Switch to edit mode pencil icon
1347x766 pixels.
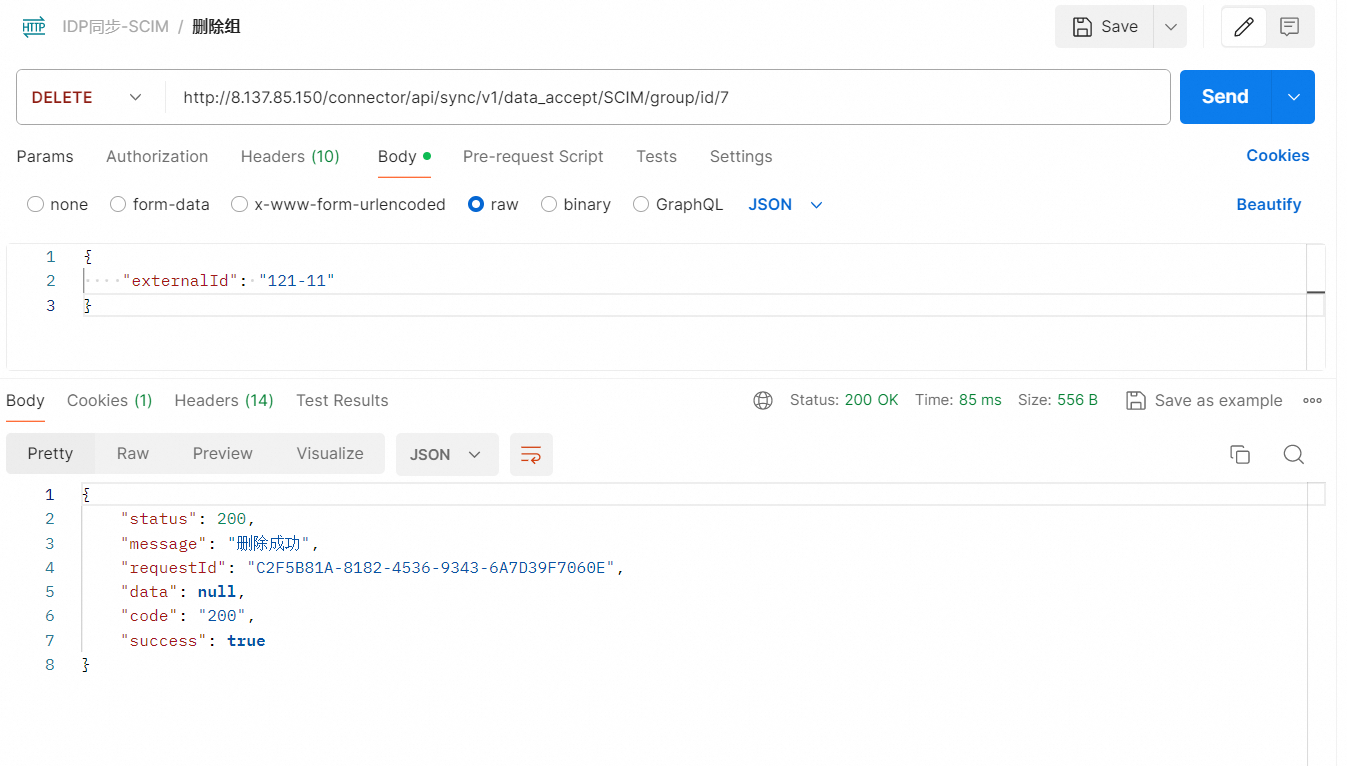click(1244, 27)
